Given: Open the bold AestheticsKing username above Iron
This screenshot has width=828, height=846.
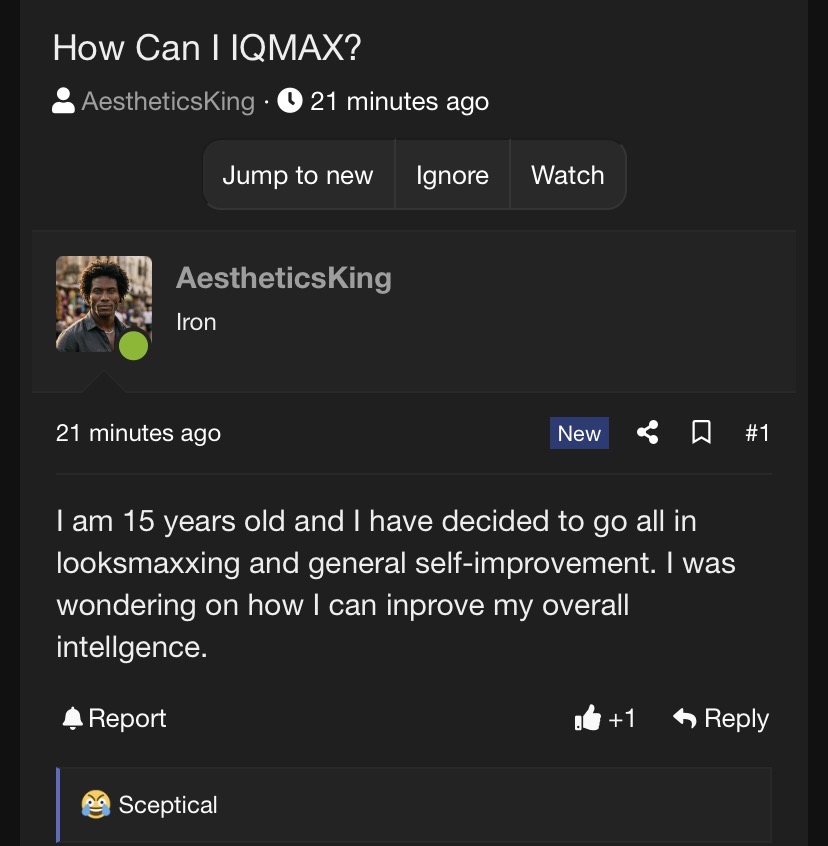Looking at the screenshot, I should click(x=283, y=278).
